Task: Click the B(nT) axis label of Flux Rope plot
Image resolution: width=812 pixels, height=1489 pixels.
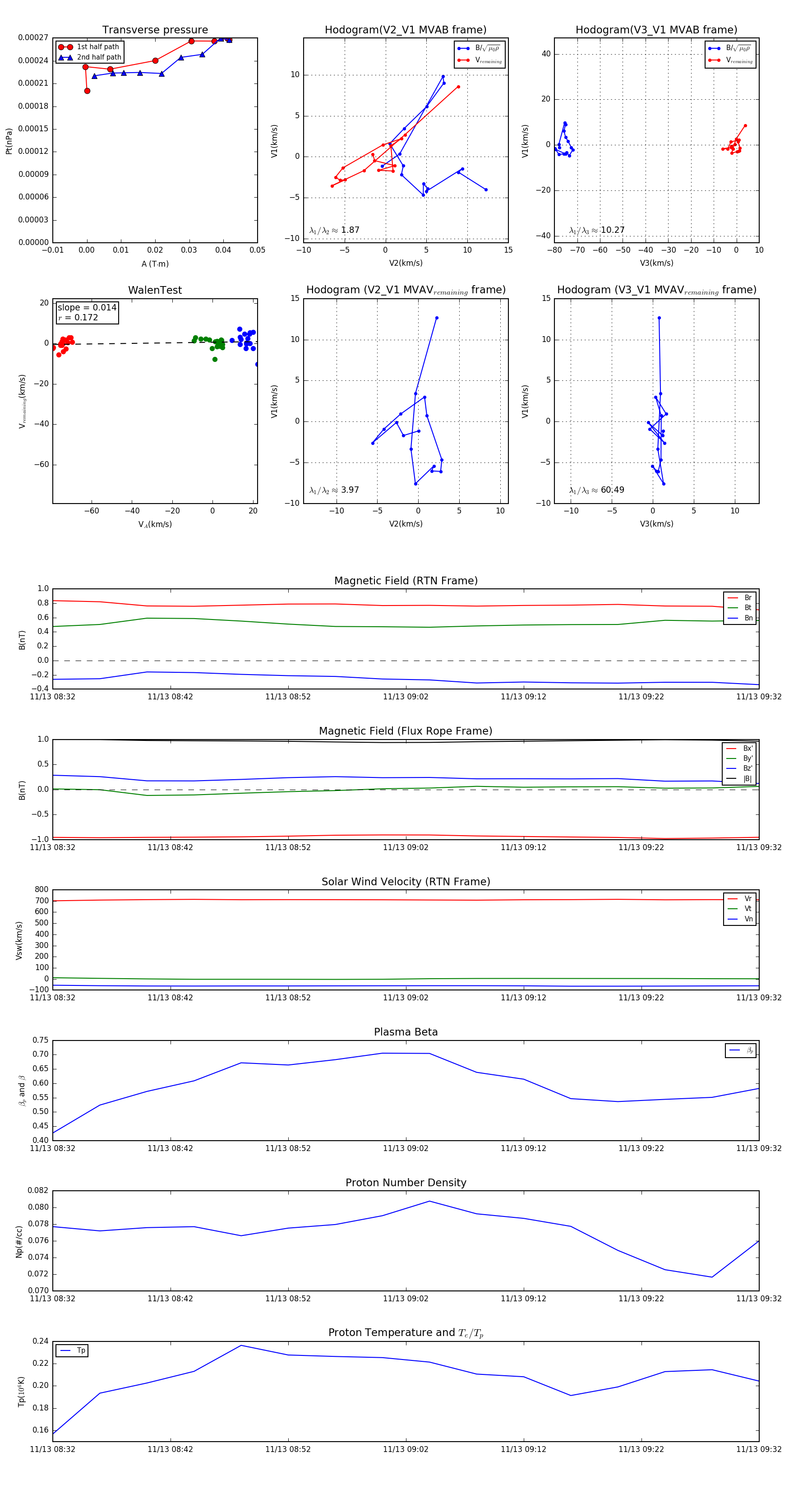Action: (x=22, y=790)
